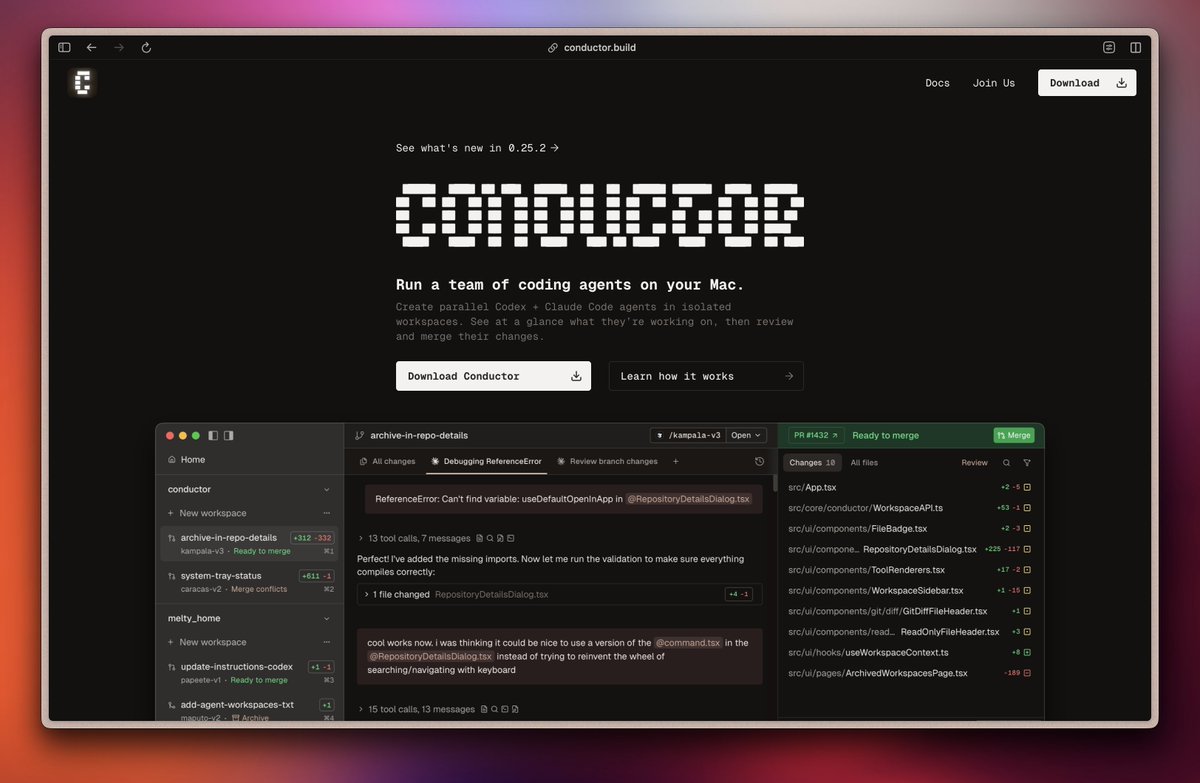Click the Review button
1200x783 pixels.
point(974,463)
